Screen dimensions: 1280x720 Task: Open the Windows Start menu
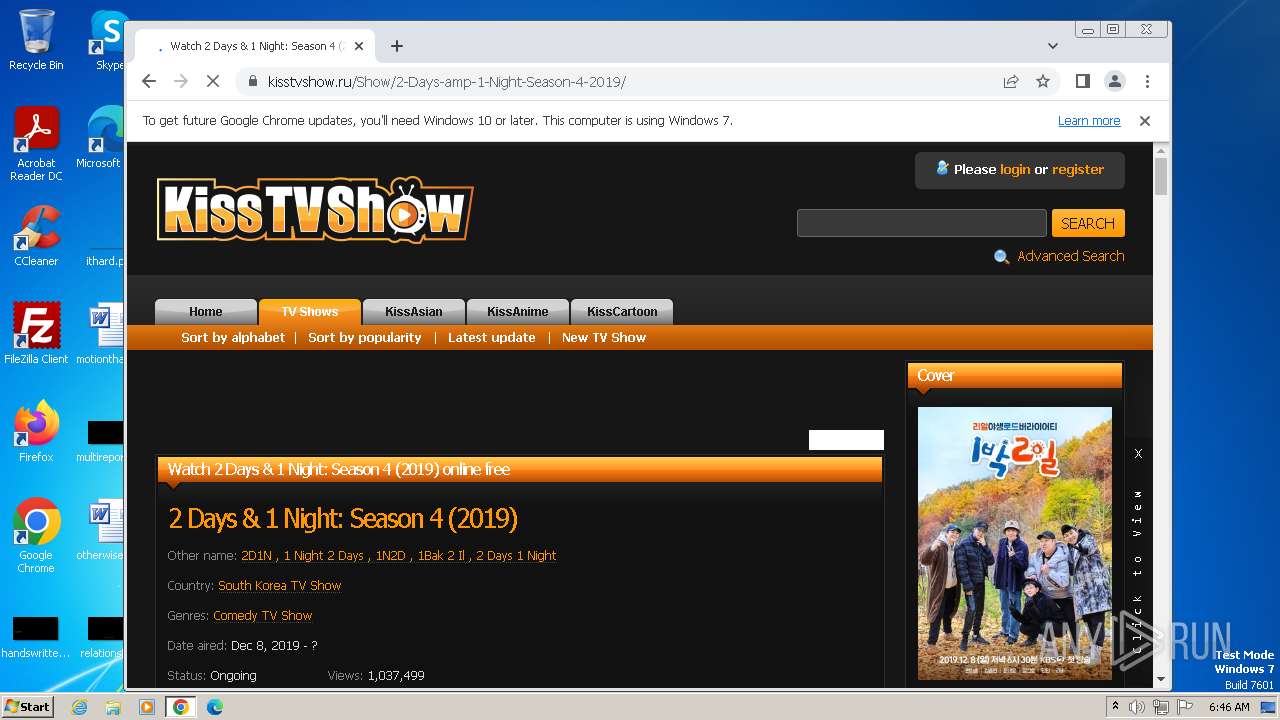(28, 706)
